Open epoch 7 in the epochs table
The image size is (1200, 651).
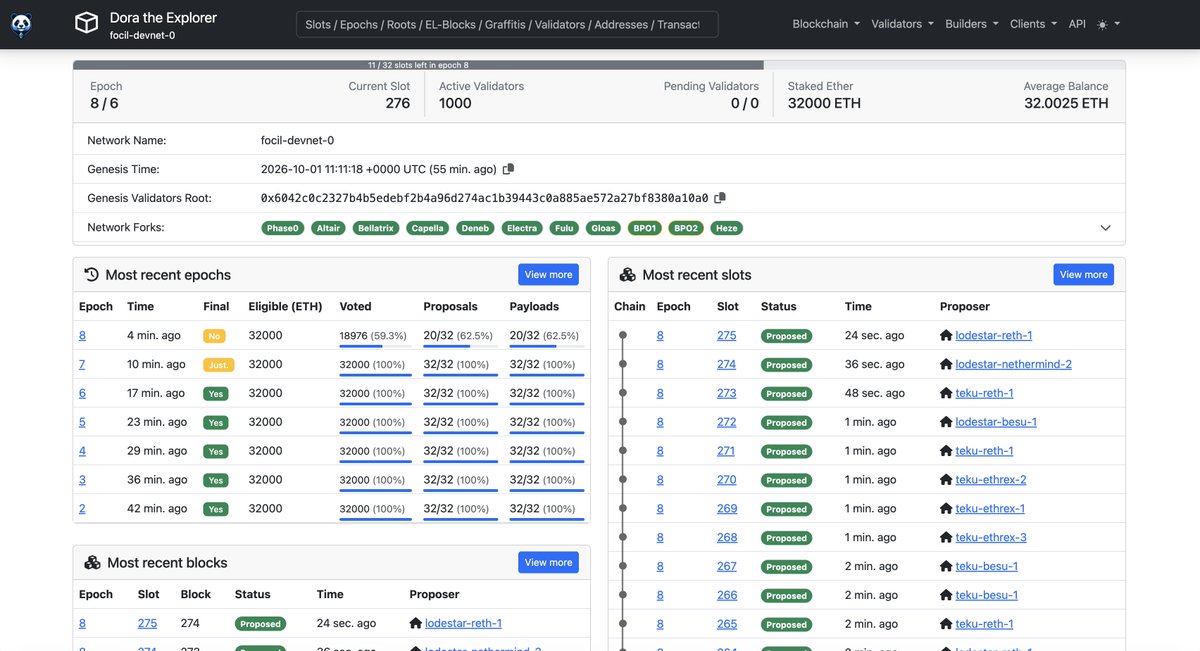[82, 364]
